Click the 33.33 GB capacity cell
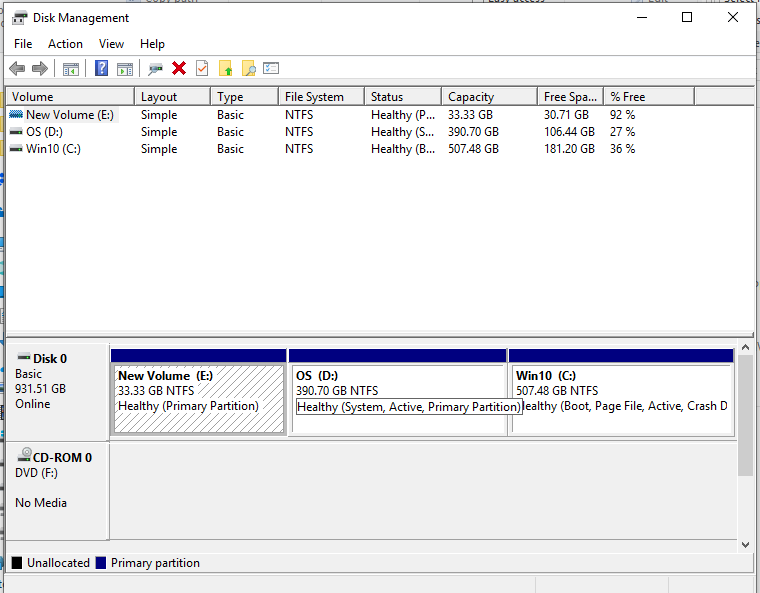760x593 pixels. tap(470, 115)
